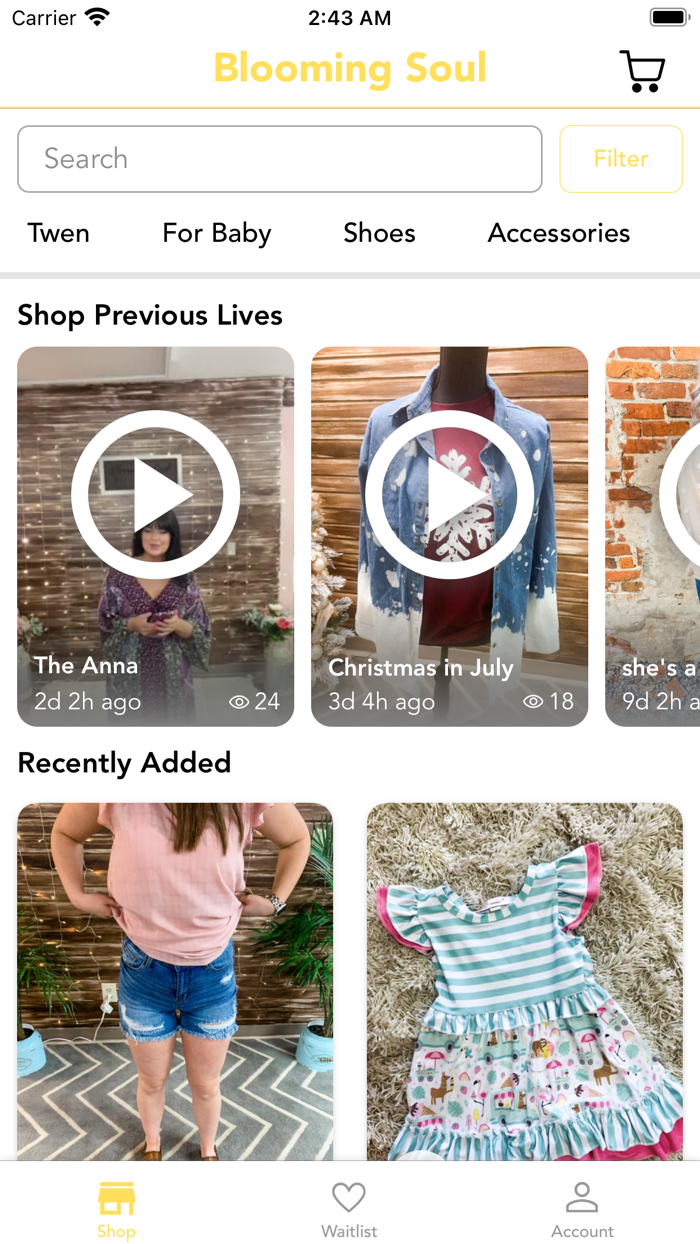Image resolution: width=700 pixels, height=1244 pixels.
Task: Tap the view count eye on Christmas in July
Action: pos(533,702)
